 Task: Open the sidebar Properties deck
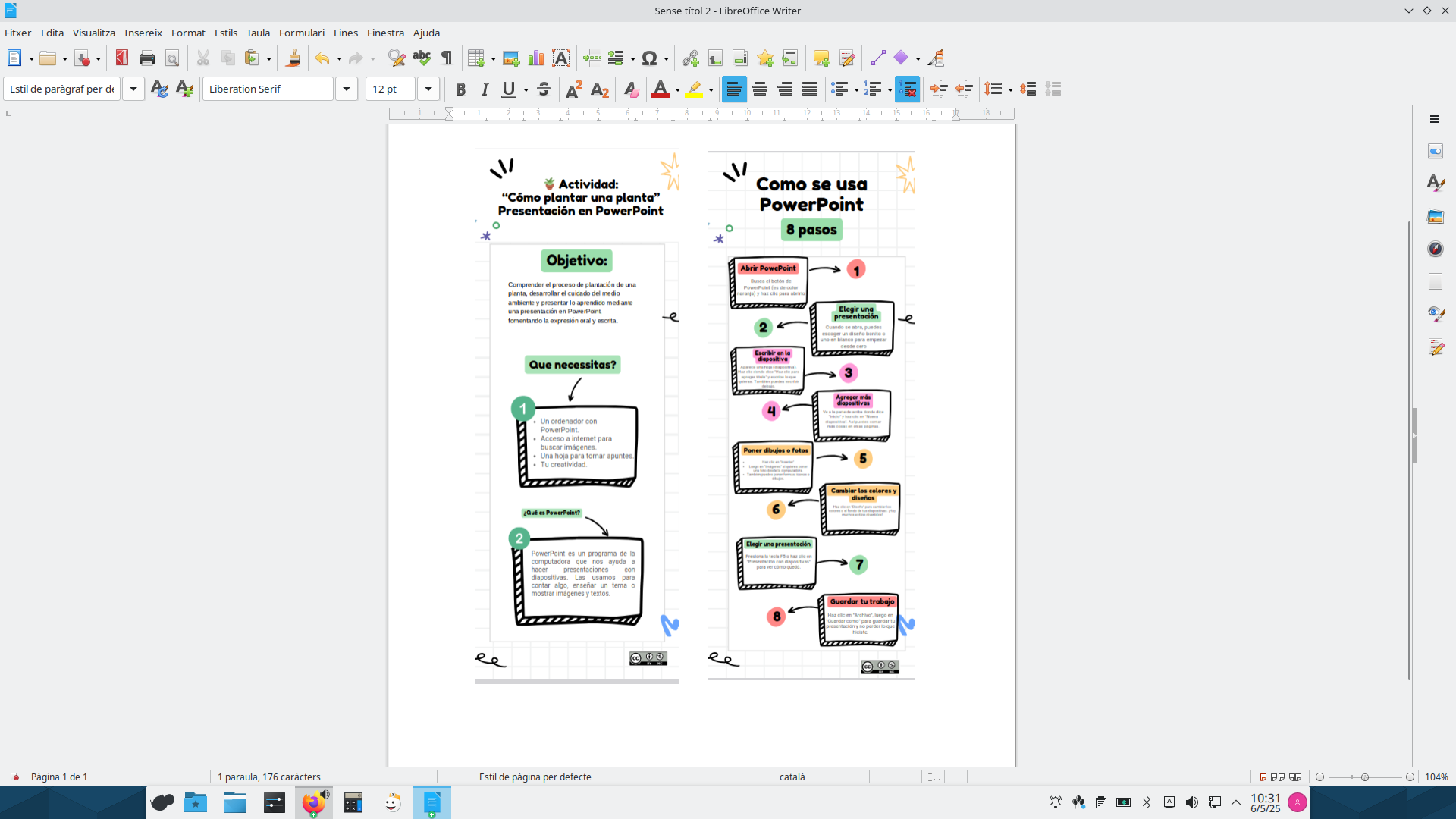1435,152
